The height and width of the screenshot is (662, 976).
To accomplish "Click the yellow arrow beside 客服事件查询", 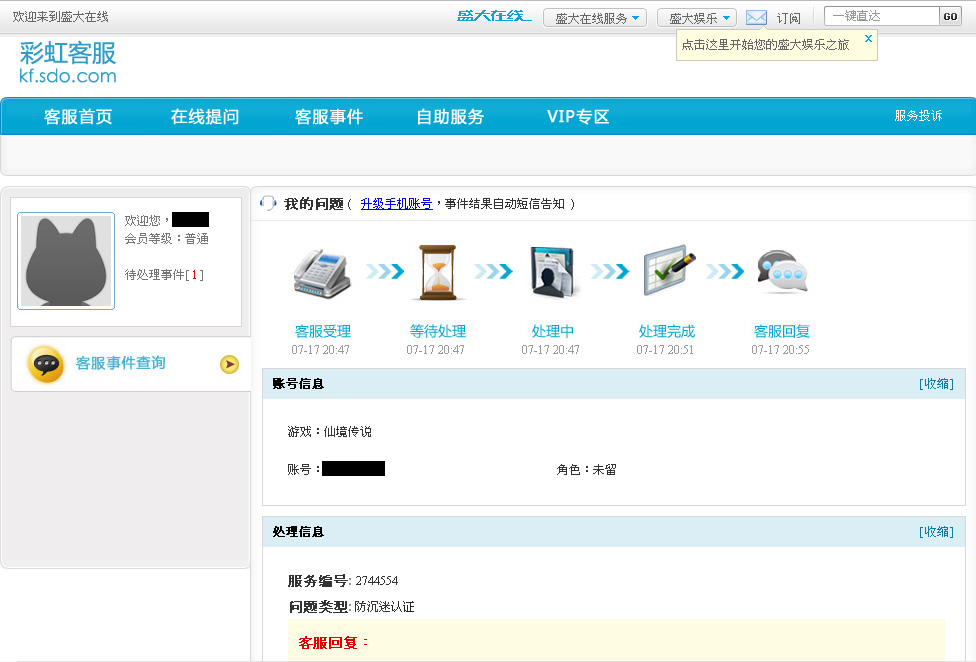I will 230,364.
